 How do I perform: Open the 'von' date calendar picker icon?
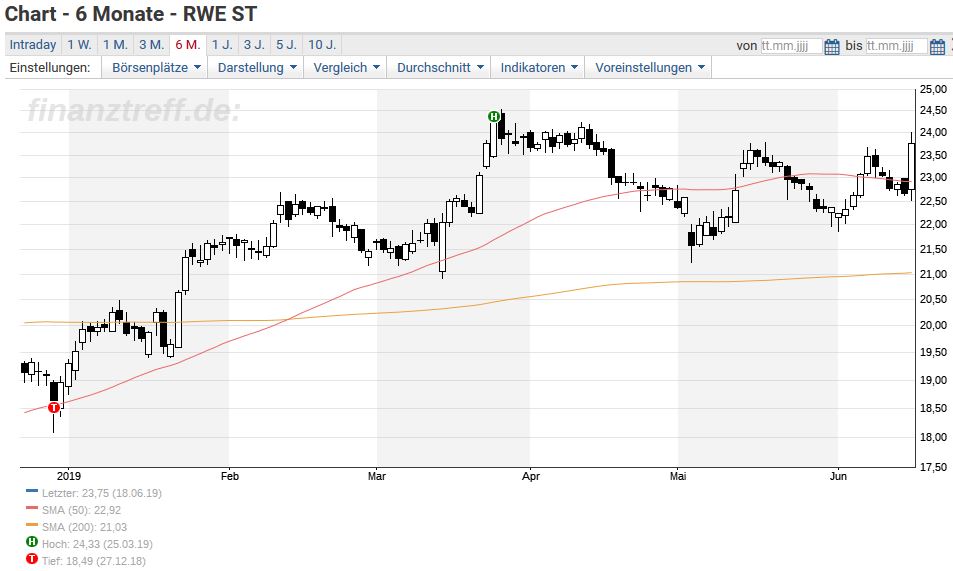pyautogui.click(x=832, y=46)
